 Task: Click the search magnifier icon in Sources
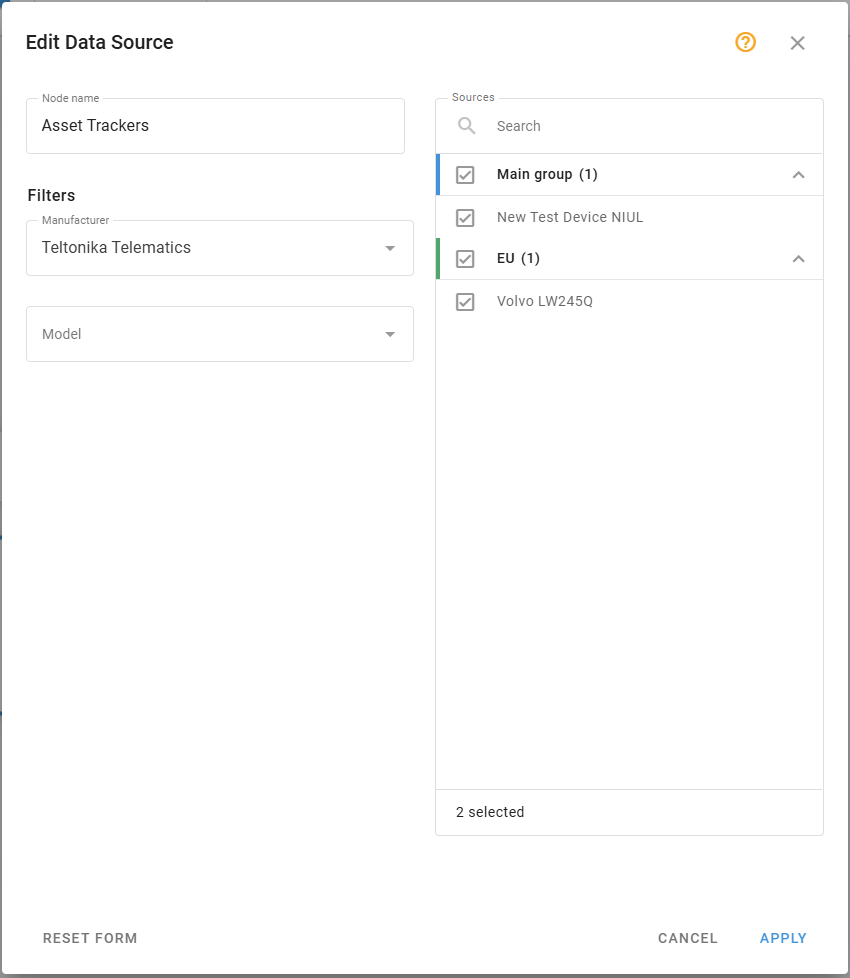point(466,126)
